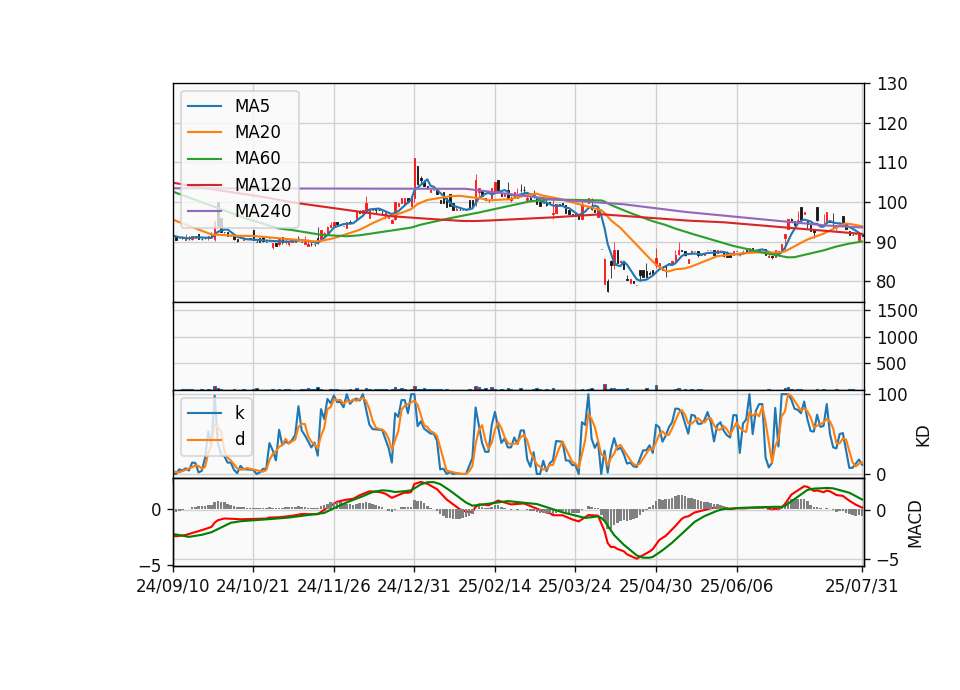Screen dimensions: 960x690
Task: Click the d legend entry in KD panel
Action: [240, 439]
